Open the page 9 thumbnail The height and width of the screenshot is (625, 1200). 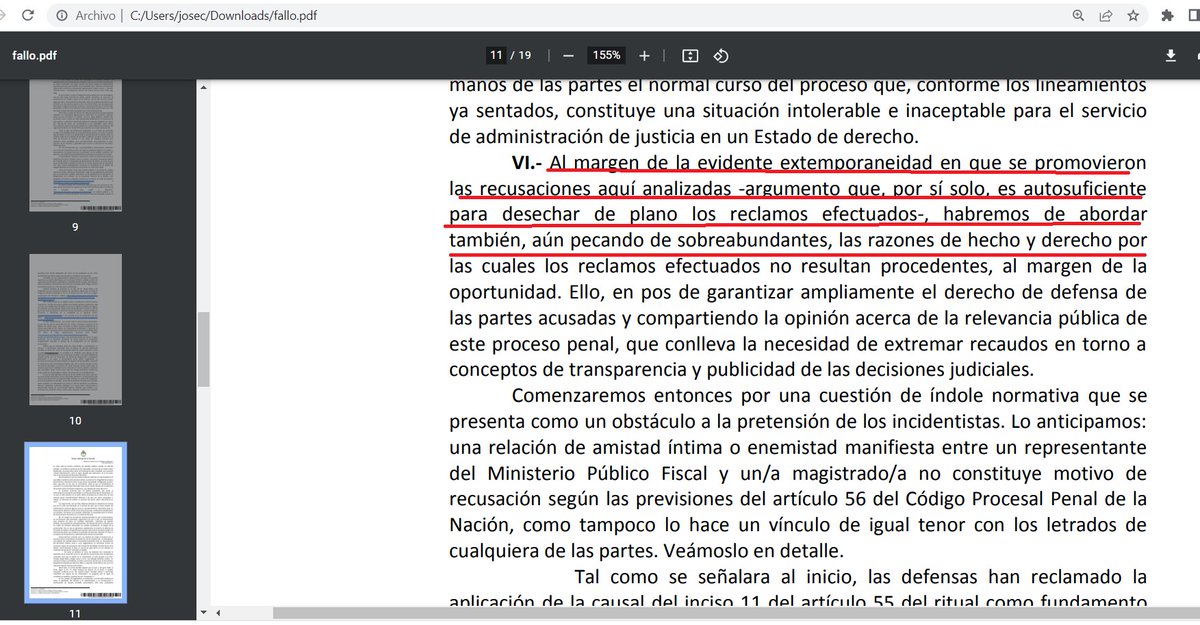[75, 146]
